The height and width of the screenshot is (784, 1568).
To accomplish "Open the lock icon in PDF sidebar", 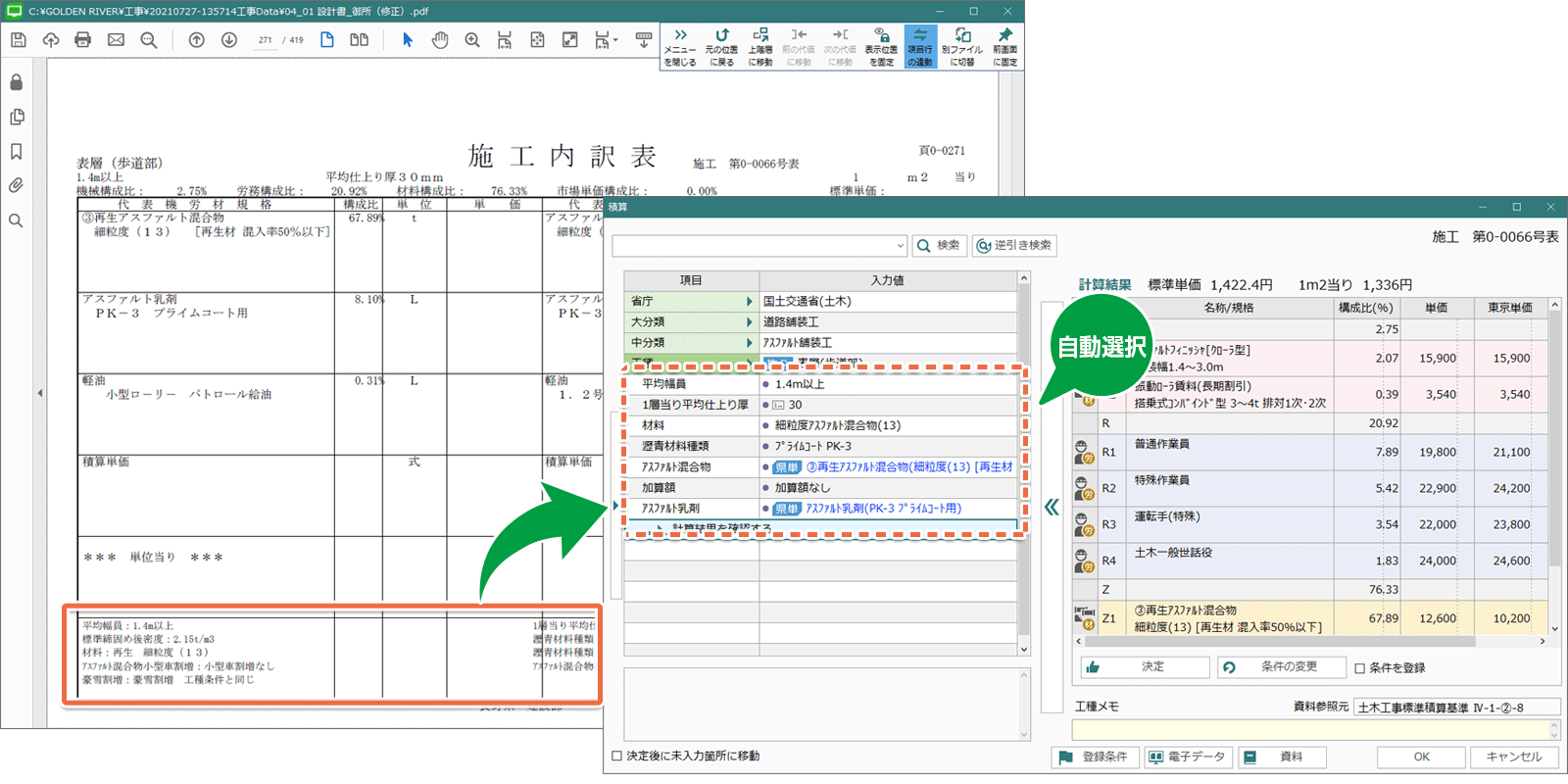I will pos(16,82).
